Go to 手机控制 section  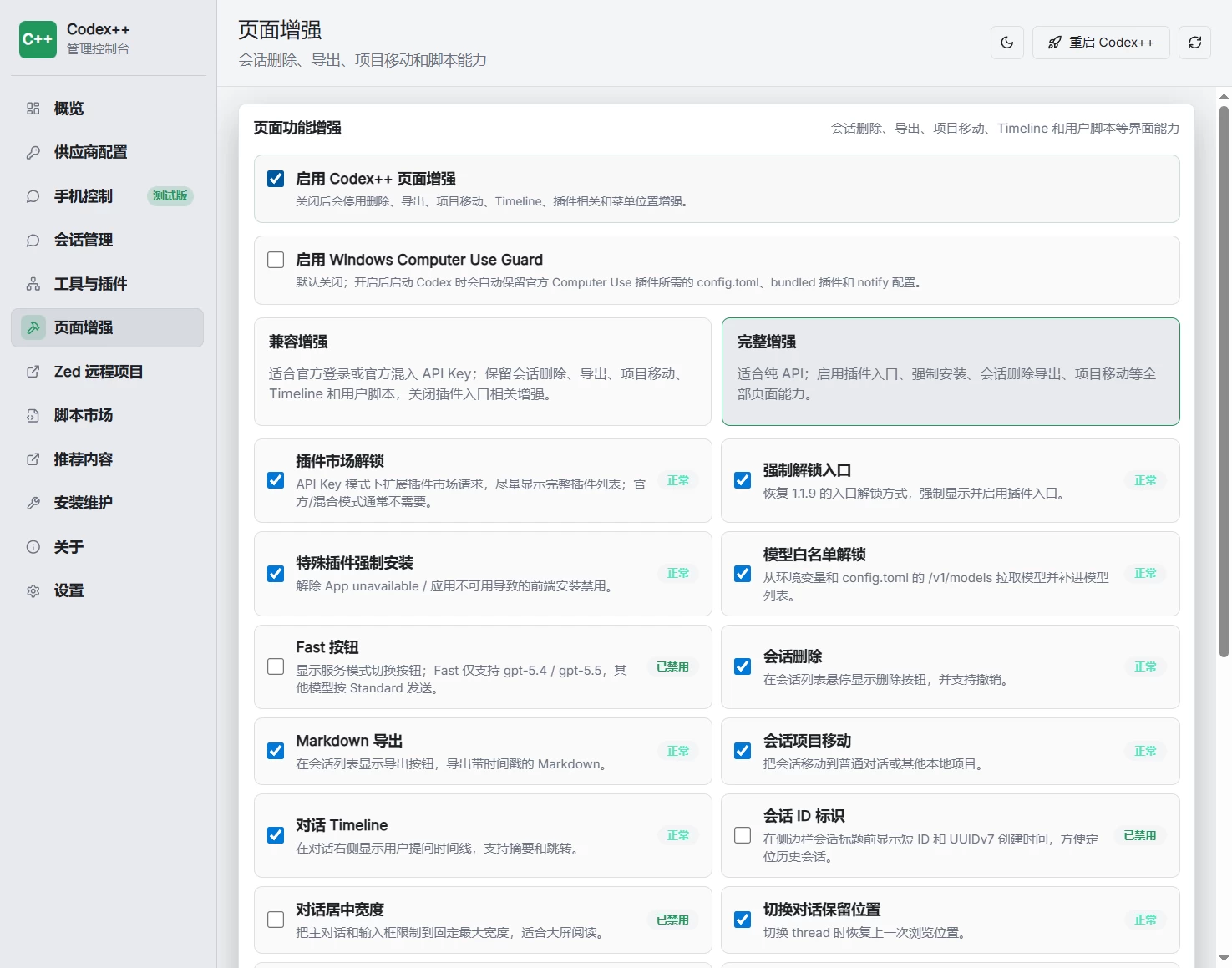[x=108, y=196]
